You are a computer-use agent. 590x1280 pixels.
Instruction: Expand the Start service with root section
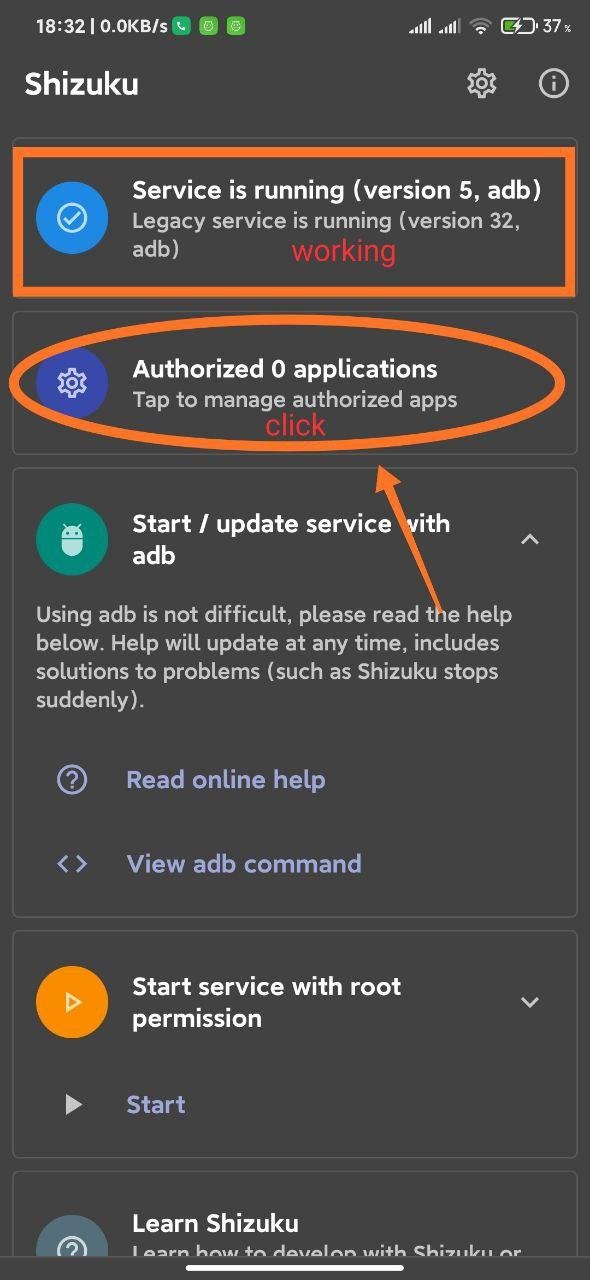(530, 1002)
